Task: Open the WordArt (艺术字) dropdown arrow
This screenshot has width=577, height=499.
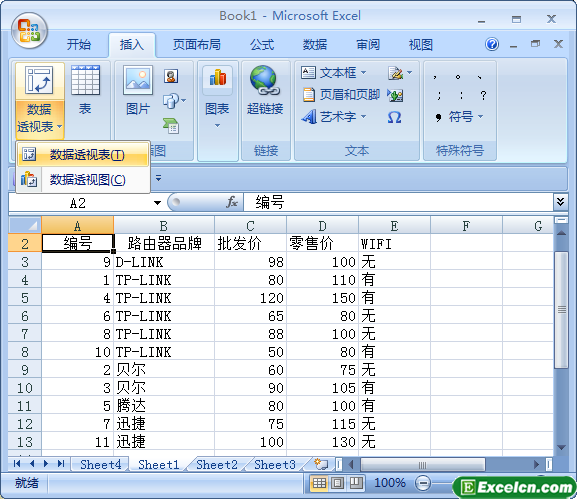Action: click(363, 117)
